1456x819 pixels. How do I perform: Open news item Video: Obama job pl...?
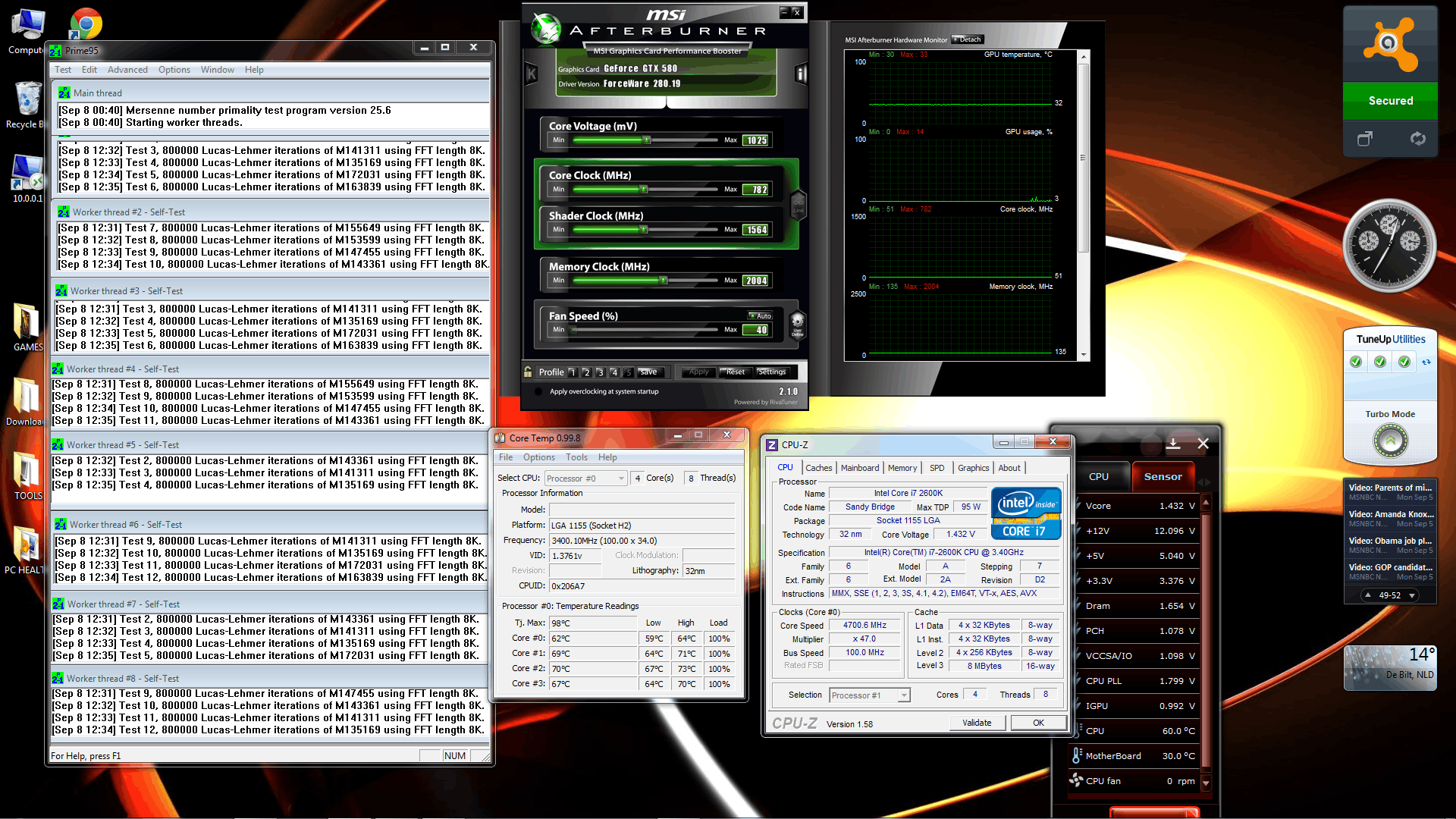(x=1391, y=544)
